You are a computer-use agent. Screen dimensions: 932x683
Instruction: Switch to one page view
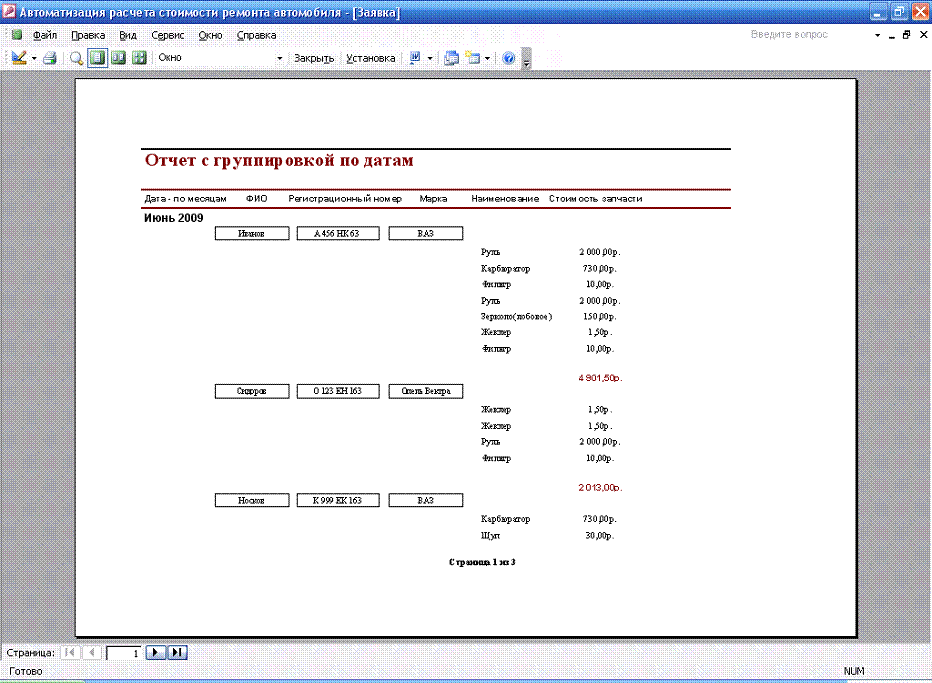coord(97,58)
